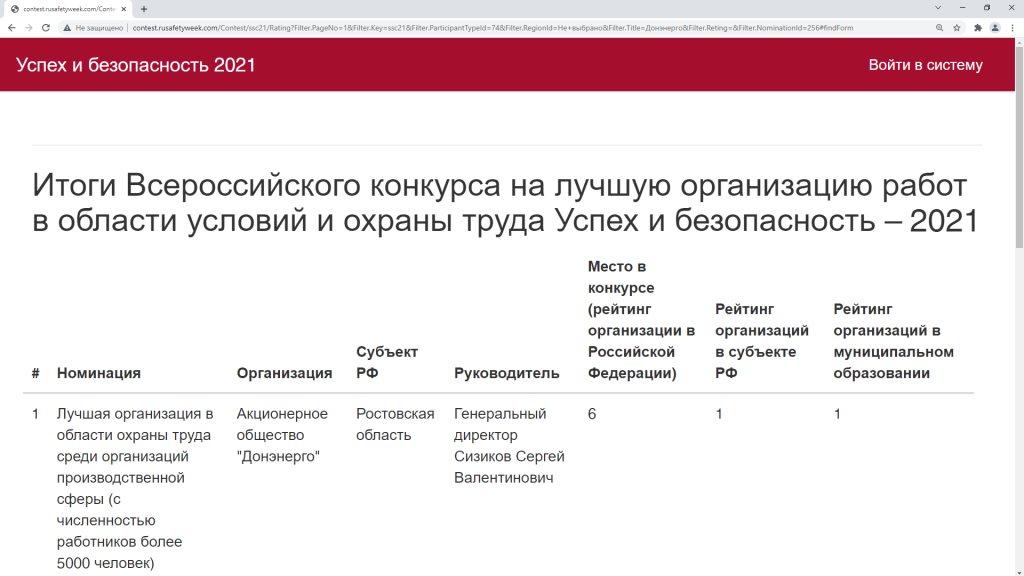Open the Chrome profile avatar icon
The image size is (1024, 576).
pos(995,27)
